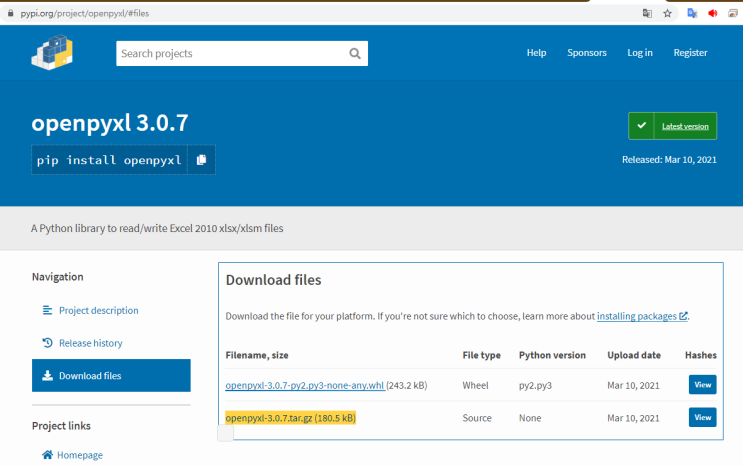743x466 pixels.
Task: Click the PyPI logo
Action: coord(52,53)
